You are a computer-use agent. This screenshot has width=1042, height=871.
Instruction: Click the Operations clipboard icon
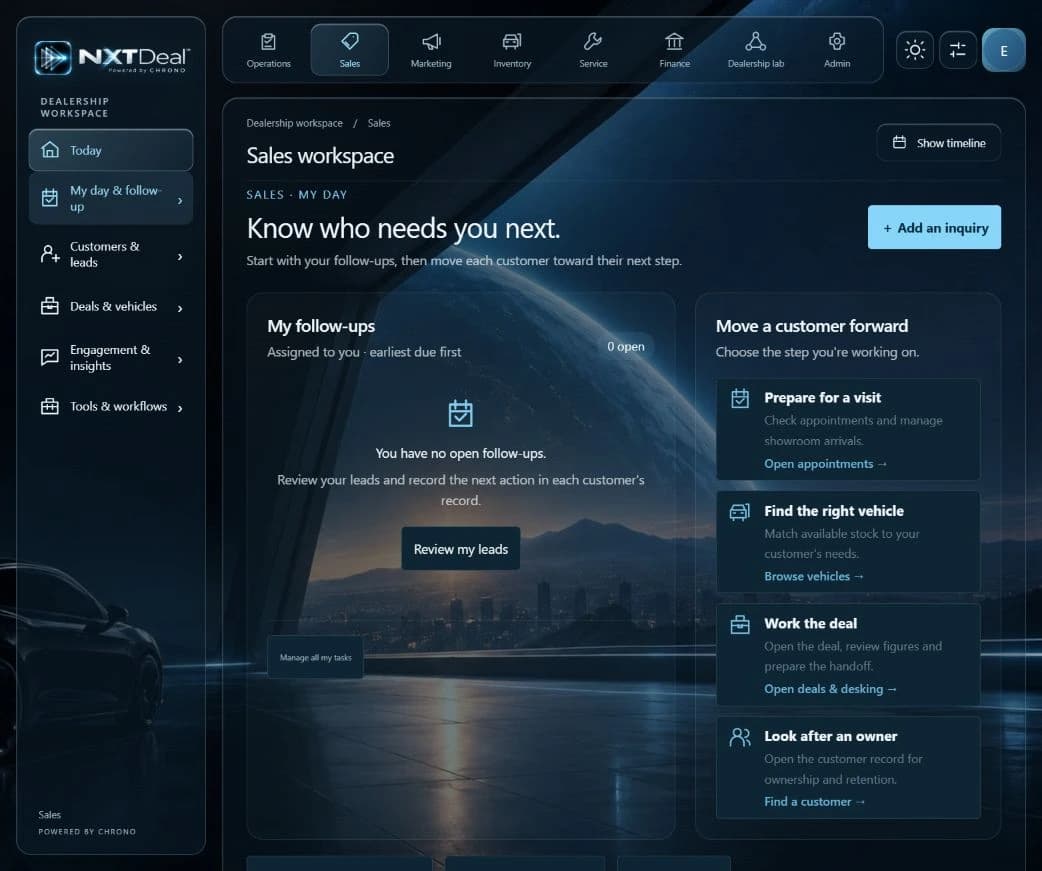[x=268, y=42]
